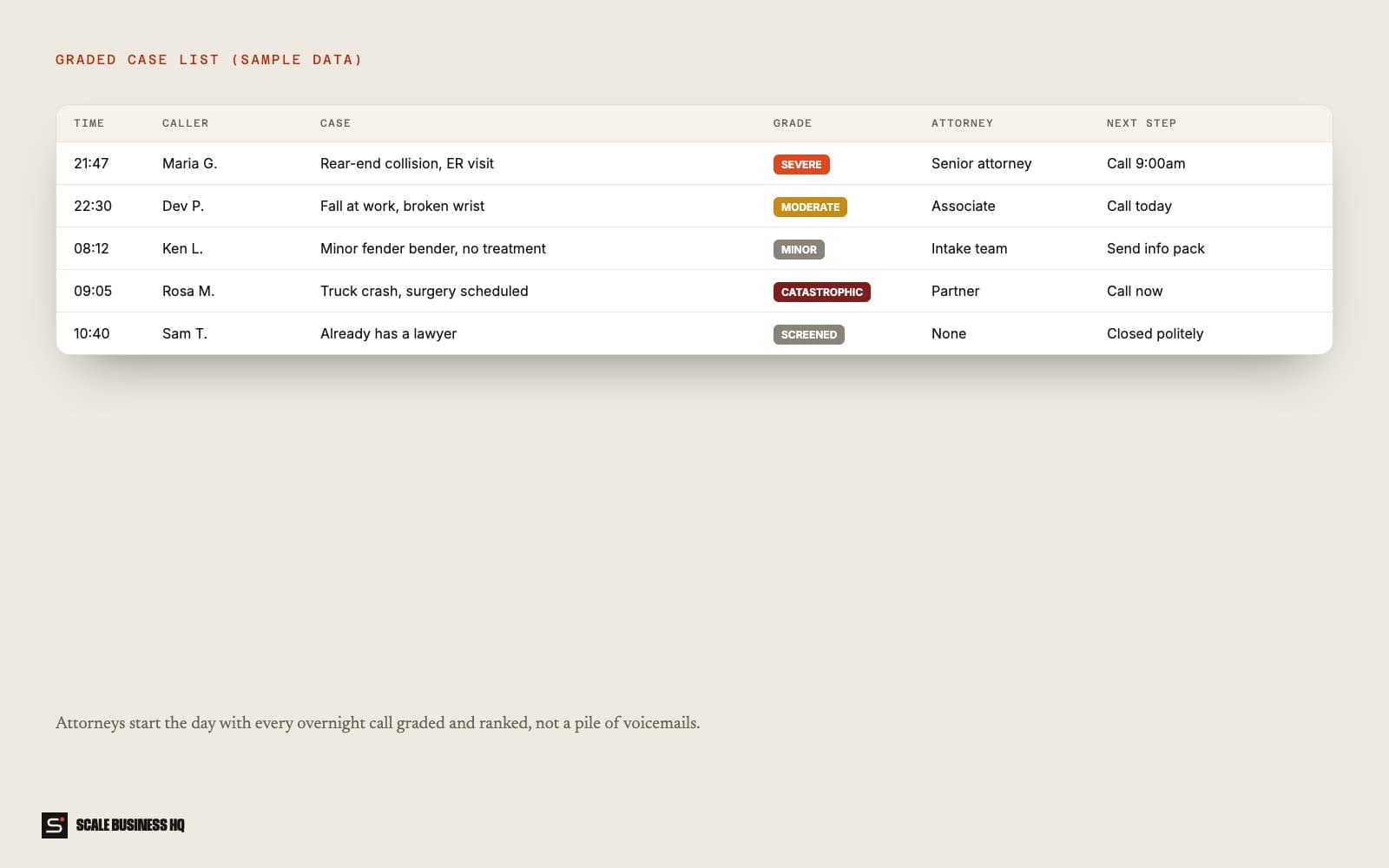Click the Intake team cell
Screen dimensions: 1389x868
coord(970,248)
